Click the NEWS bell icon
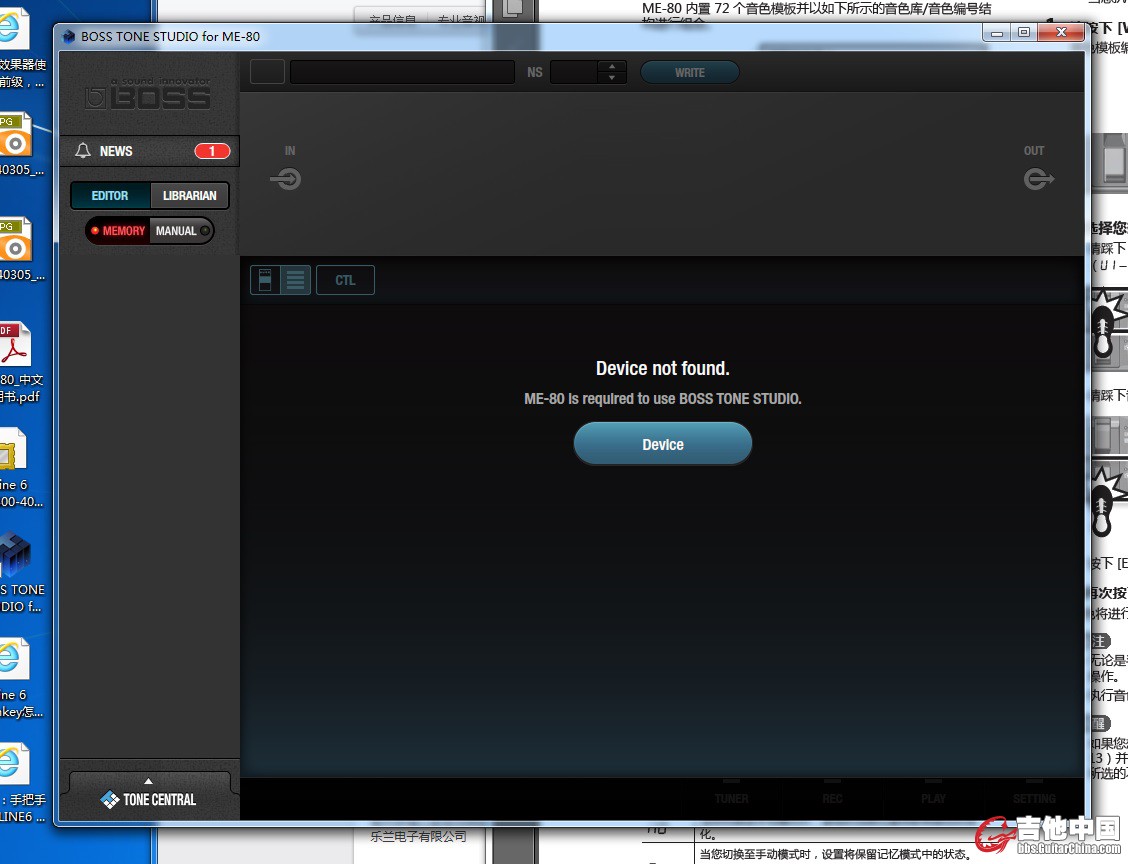This screenshot has height=864, width=1128. (x=83, y=151)
